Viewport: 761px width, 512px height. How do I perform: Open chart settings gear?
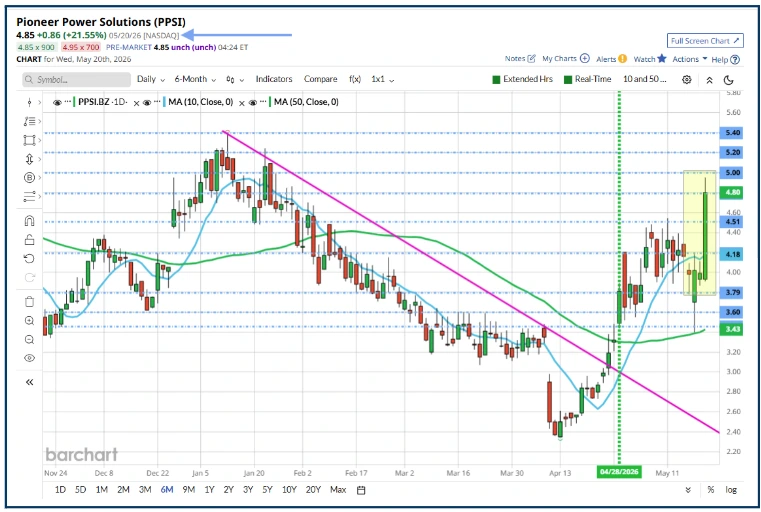[x=687, y=80]
